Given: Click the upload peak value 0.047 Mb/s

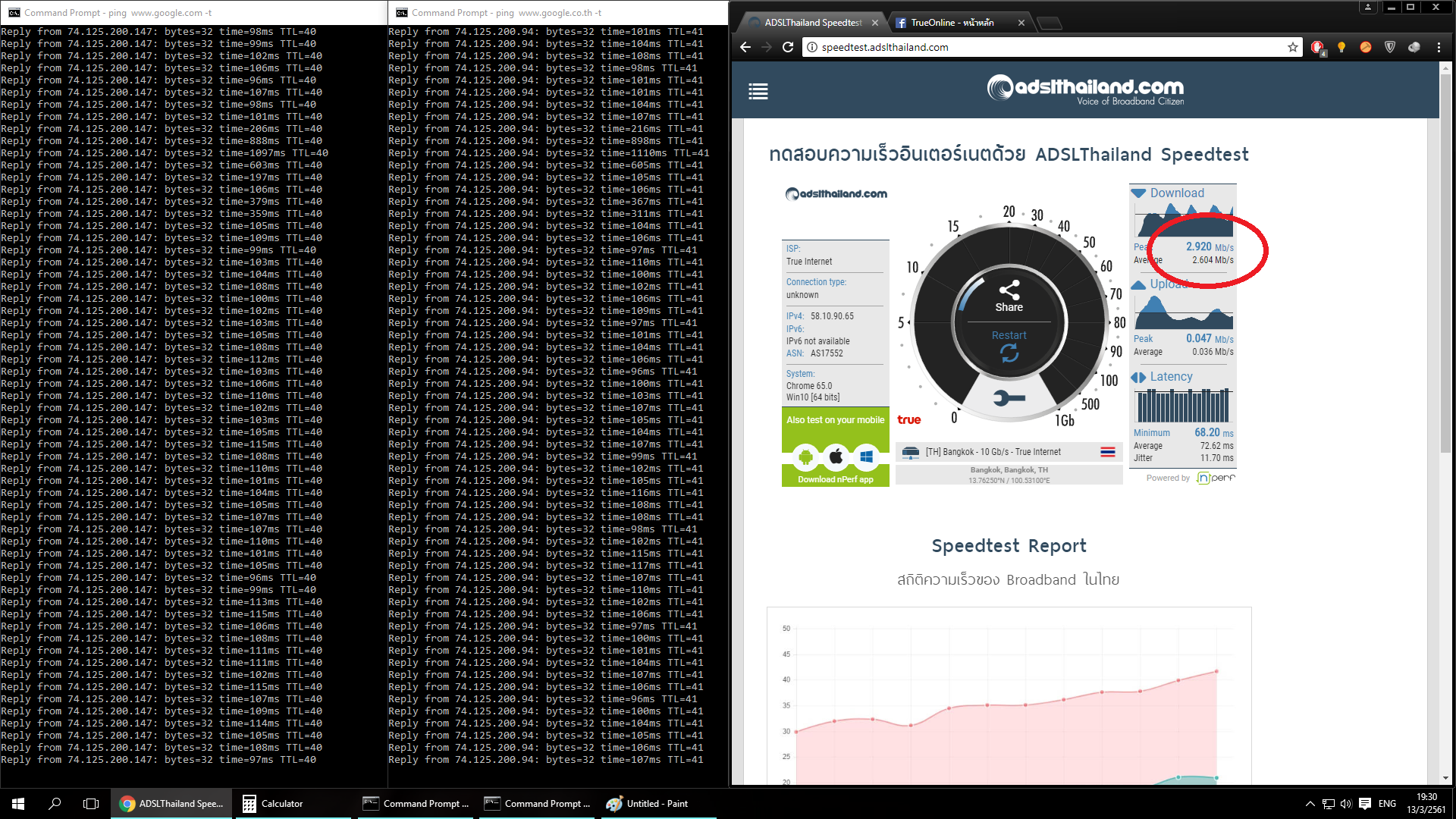Looking at the screenshot, I should (1210, 339).
